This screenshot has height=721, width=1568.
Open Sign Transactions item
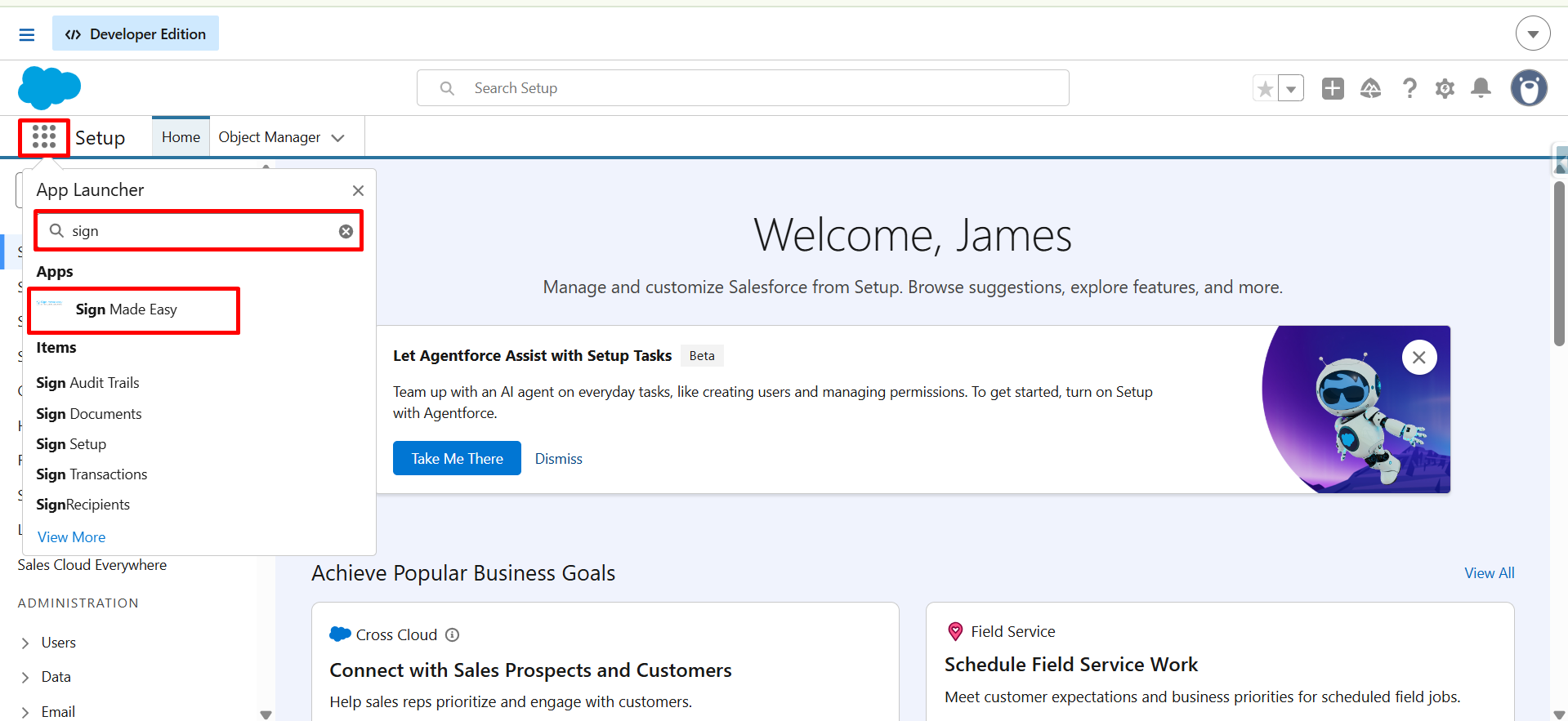pyautogui.click(x=92, y=474)
